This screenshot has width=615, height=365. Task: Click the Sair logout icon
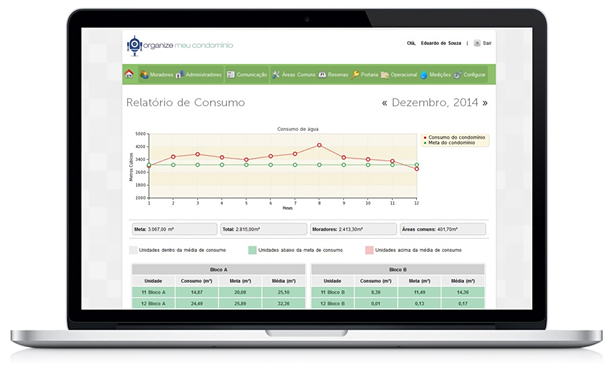coord(477,43)
